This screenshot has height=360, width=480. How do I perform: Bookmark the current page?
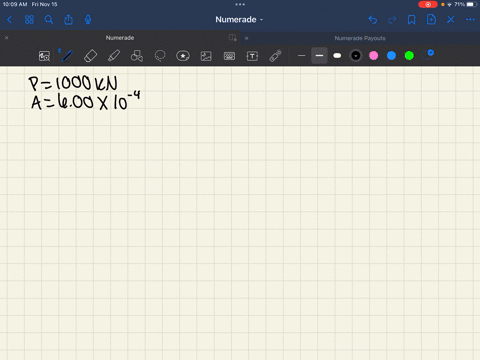(x=412, y=20)
